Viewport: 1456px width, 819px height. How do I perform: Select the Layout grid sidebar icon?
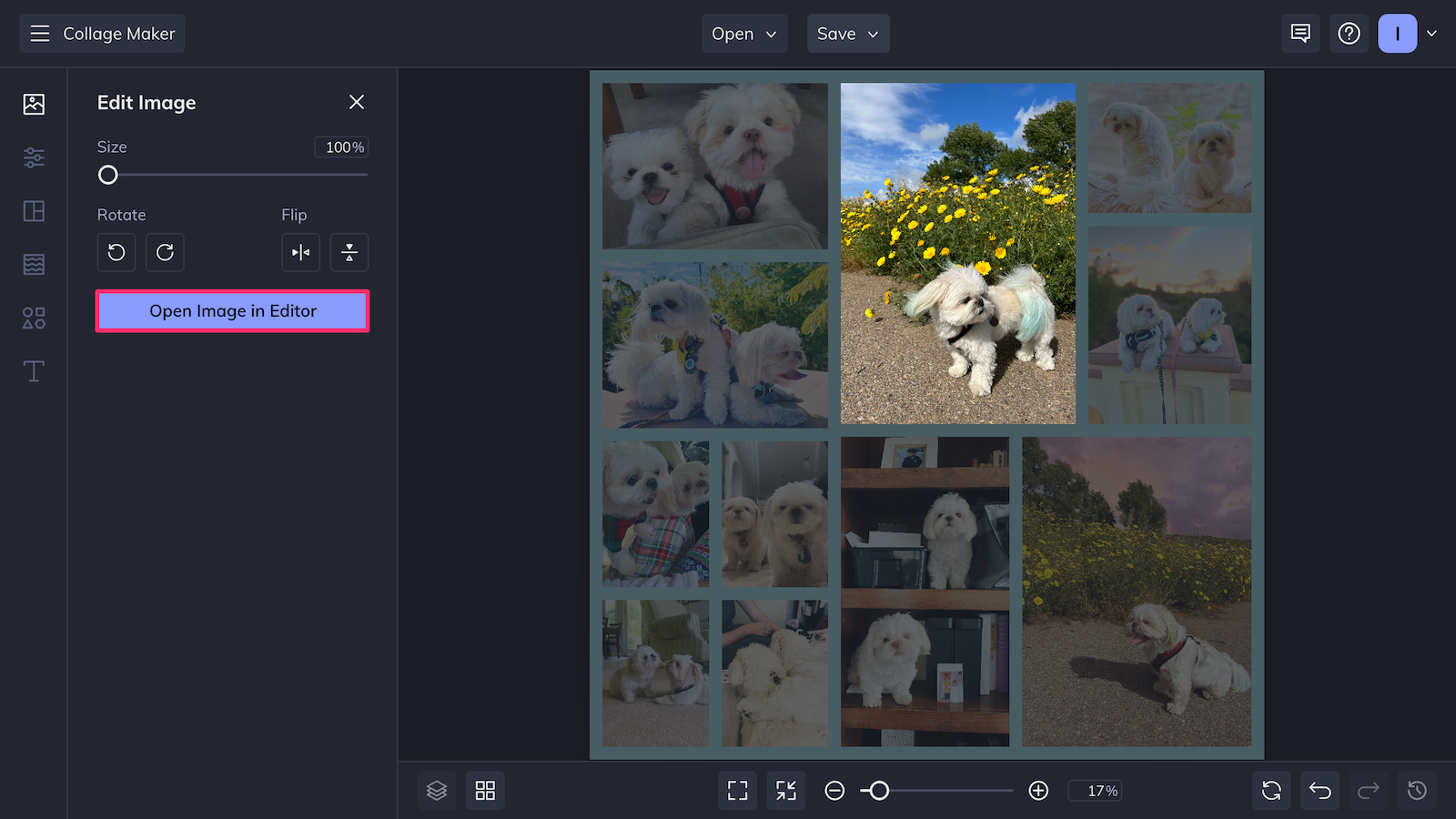tap(33, 211)
